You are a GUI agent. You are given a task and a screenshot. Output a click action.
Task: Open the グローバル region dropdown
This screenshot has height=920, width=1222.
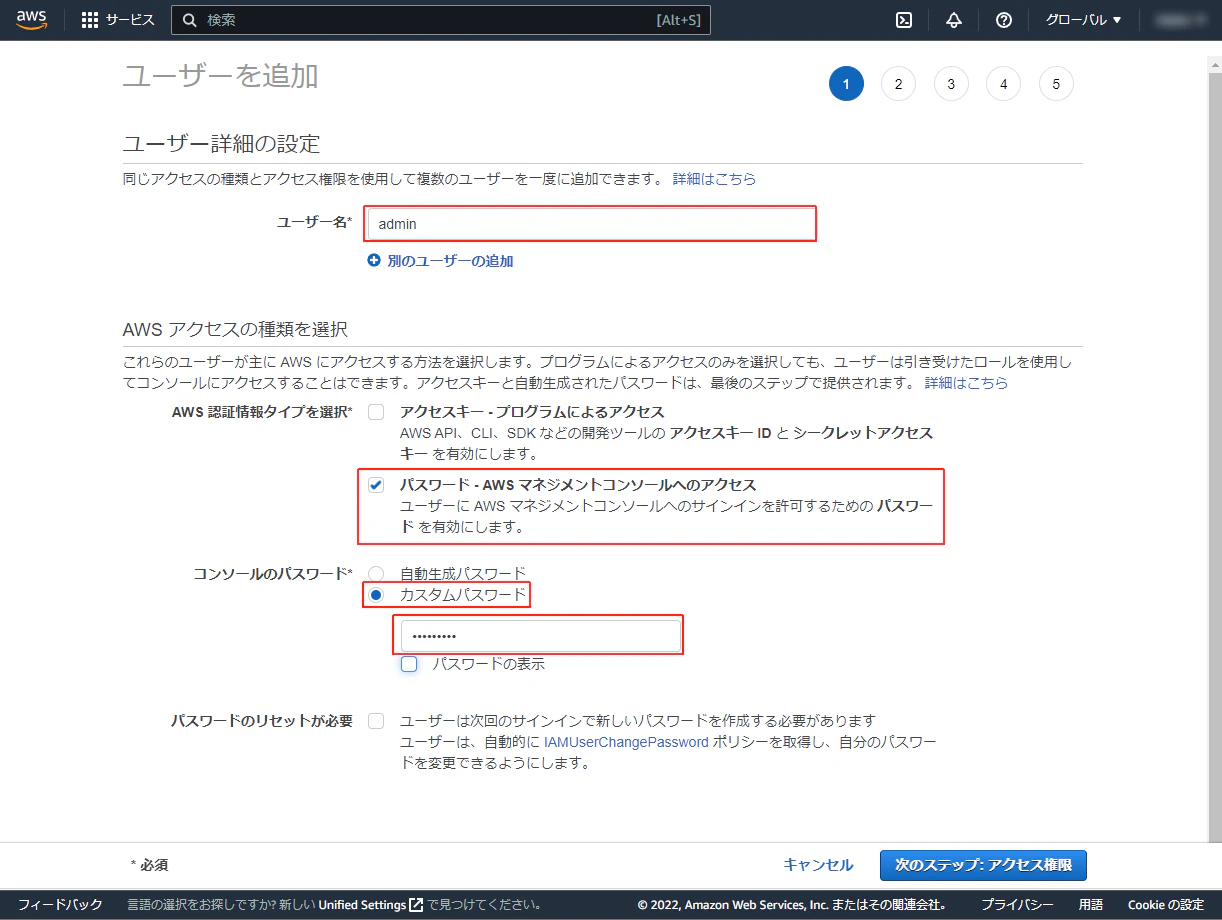[1083, 20]
